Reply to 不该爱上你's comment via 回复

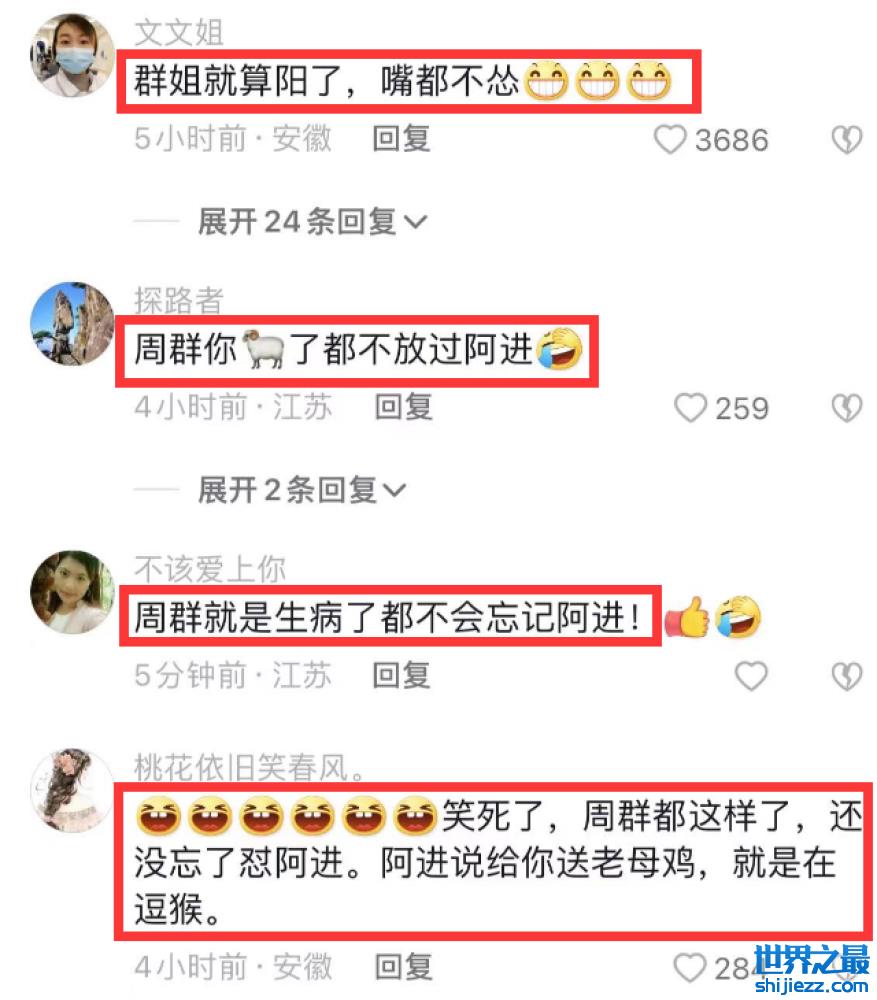tap(401, 676)
